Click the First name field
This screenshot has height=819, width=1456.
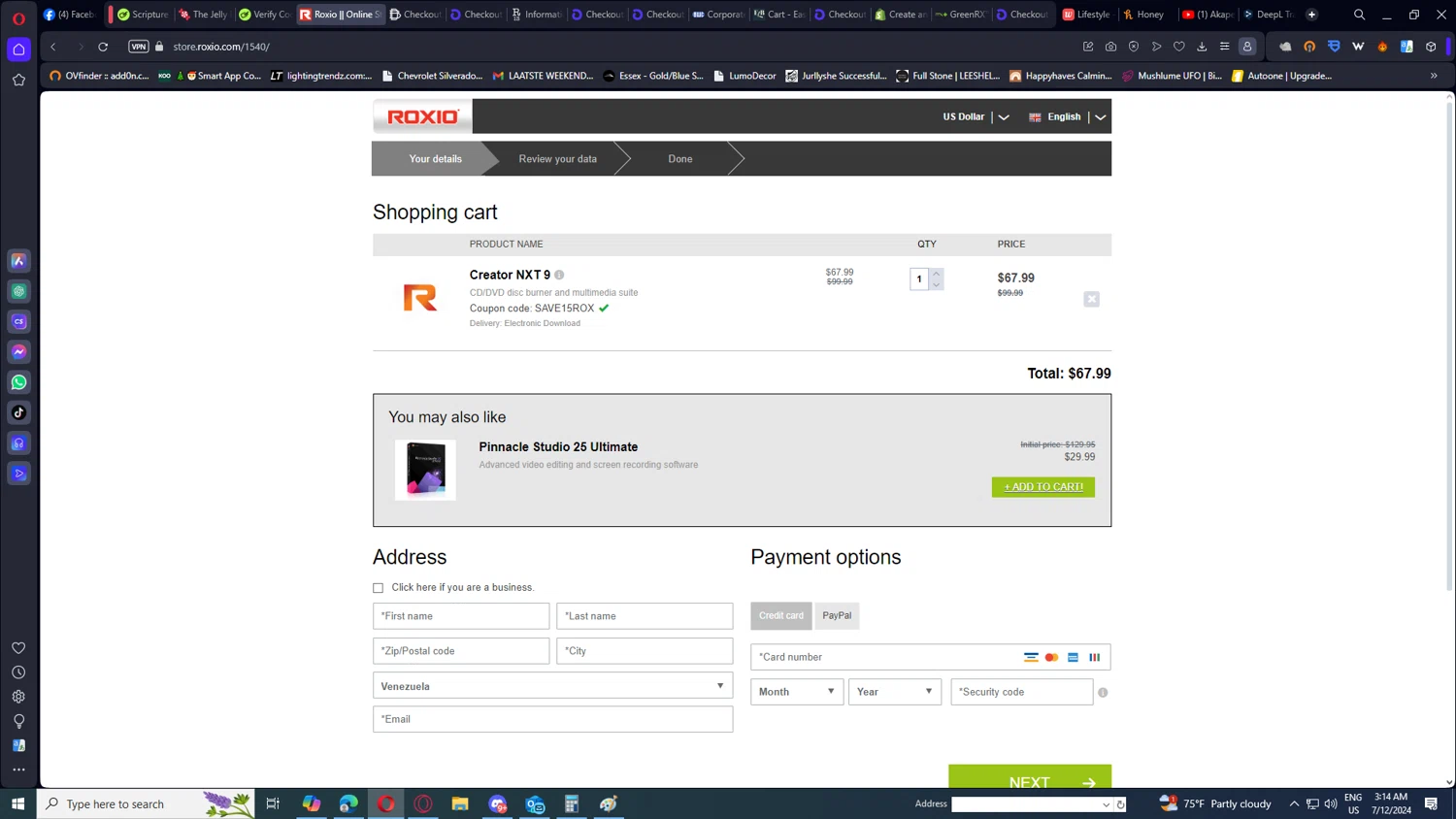click(461, 615)
